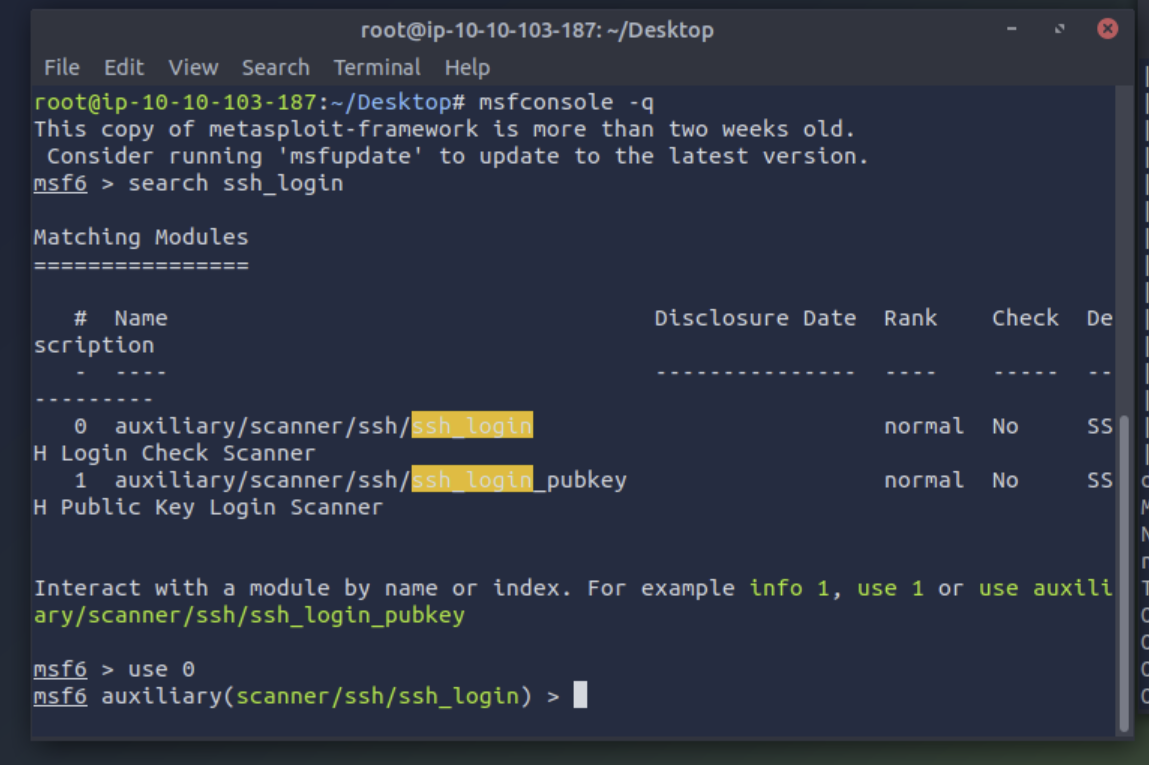Screen dimensions: 1149x765
Task: Click the underlined msf6 prompt label
Action: coord(59,695)
